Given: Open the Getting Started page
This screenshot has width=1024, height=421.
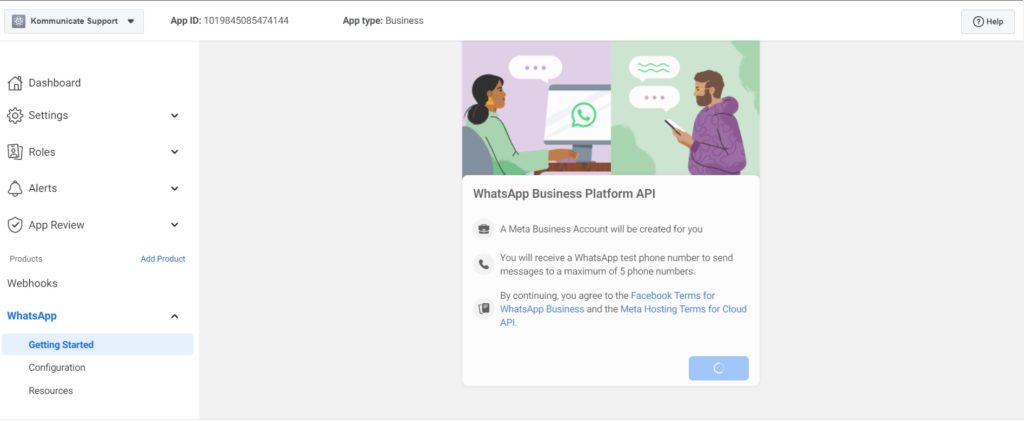Looking at the screenshot, I should click(61, 345).
